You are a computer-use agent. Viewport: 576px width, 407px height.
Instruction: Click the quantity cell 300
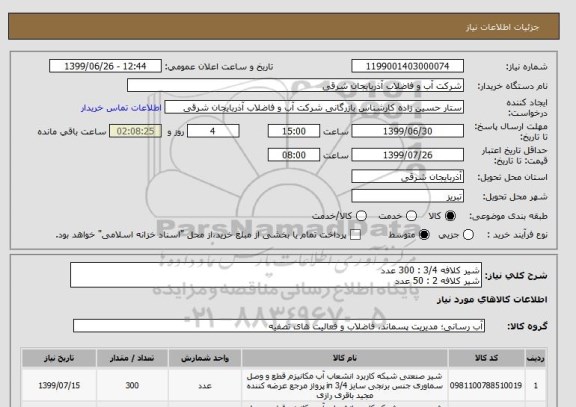coord(132,385)
